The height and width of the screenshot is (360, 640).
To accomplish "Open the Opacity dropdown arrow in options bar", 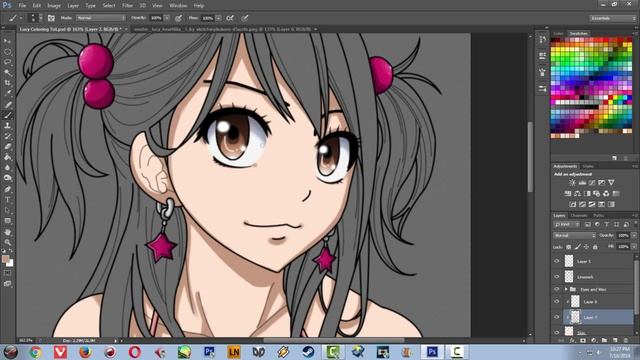I will point(167,18).
